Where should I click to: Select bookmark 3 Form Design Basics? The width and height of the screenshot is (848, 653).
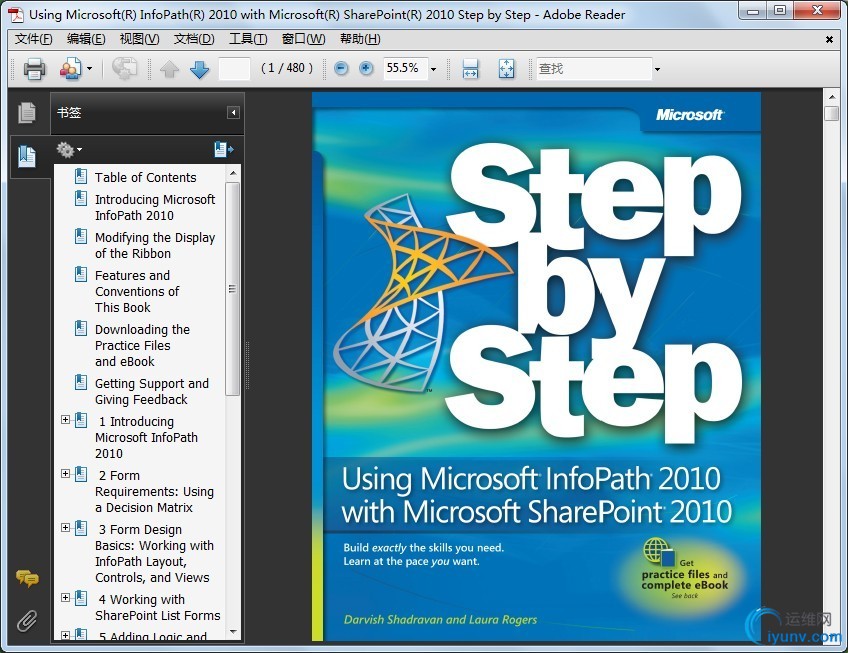(154, 553)
